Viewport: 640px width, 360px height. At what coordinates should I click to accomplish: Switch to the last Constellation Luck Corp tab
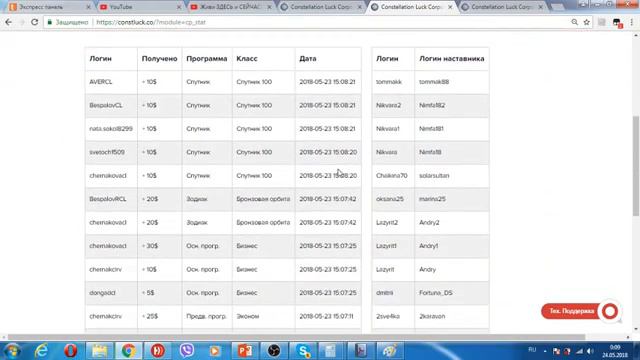click(x=502, y=7)
